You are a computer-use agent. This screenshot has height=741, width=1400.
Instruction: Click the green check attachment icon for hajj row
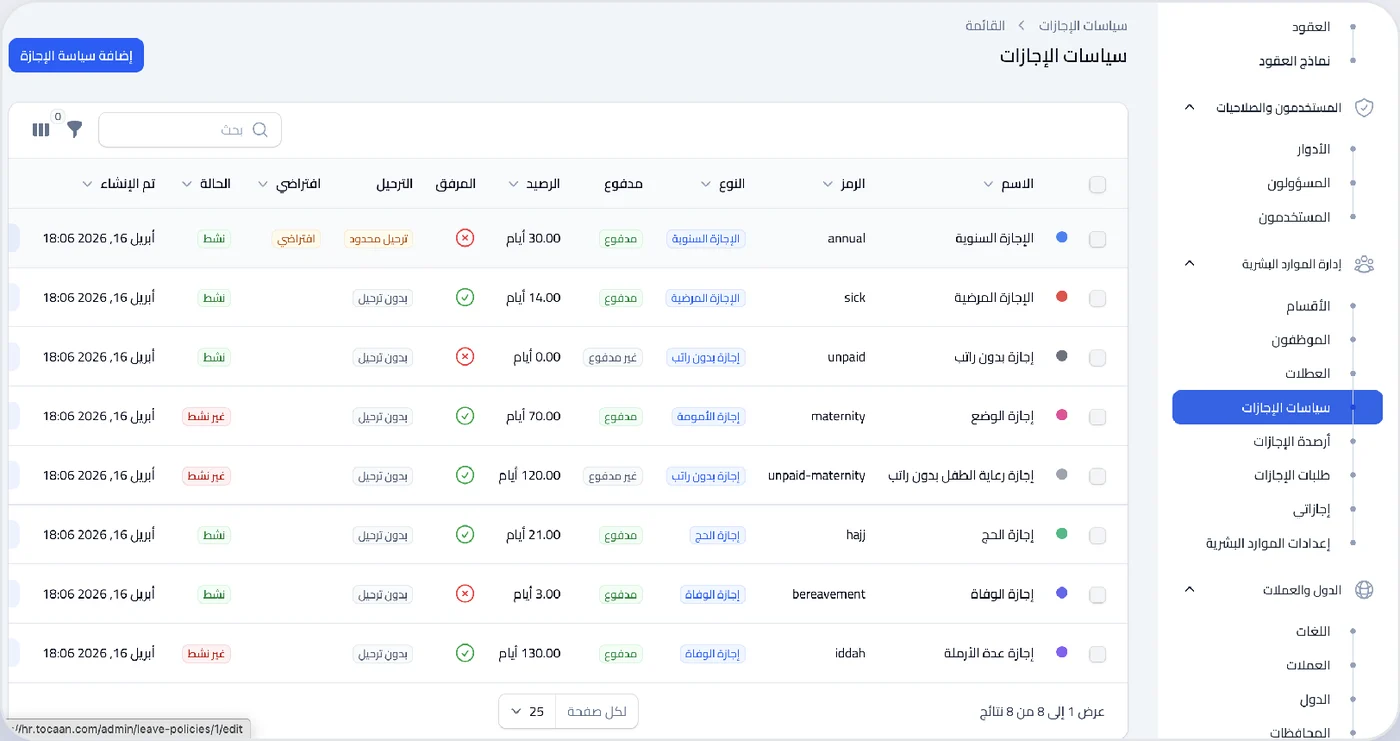[x=464, y=534]
